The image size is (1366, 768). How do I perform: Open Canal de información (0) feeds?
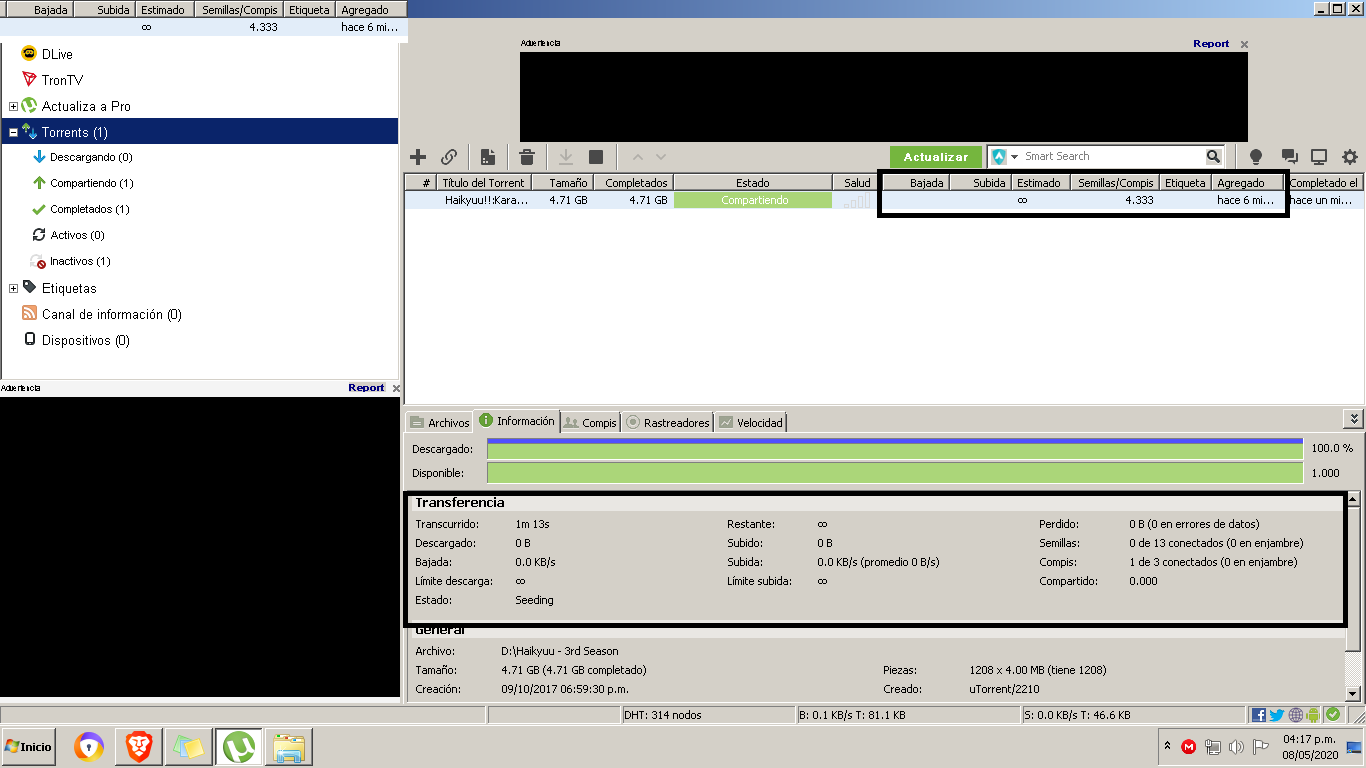pyautogui.click(x=112, y=314)
